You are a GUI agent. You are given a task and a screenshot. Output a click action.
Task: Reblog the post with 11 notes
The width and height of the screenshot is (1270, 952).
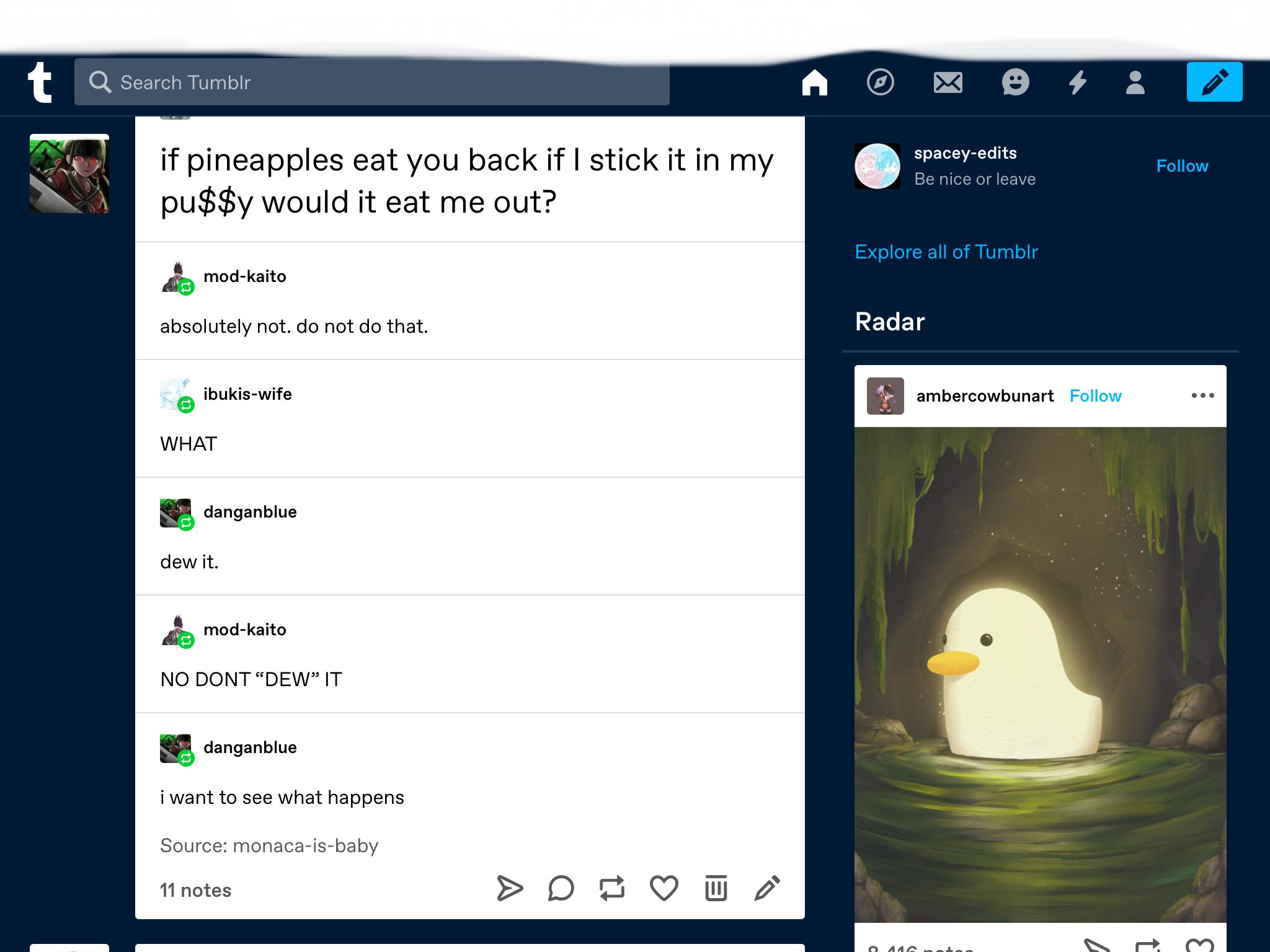(612, 888)
